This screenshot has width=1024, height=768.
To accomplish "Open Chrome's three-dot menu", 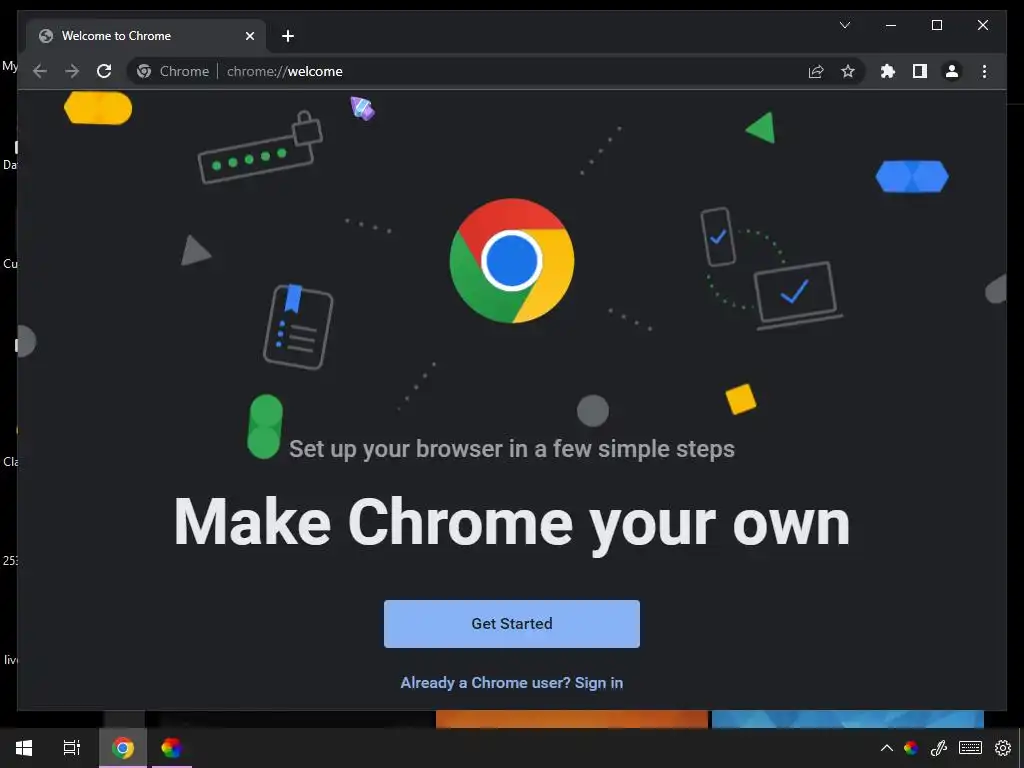I will pos(984,71).
